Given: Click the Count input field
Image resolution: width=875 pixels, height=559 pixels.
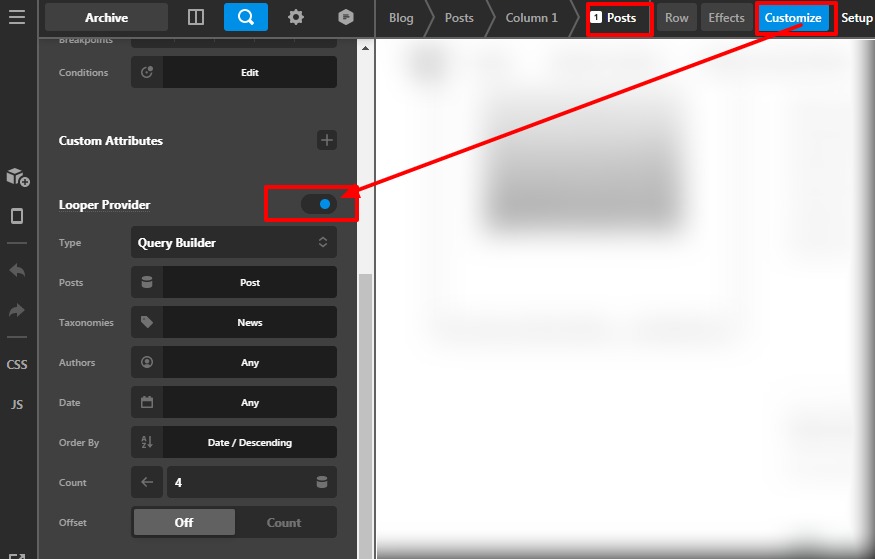Looking at the screenshot, I should coord(252,482).
